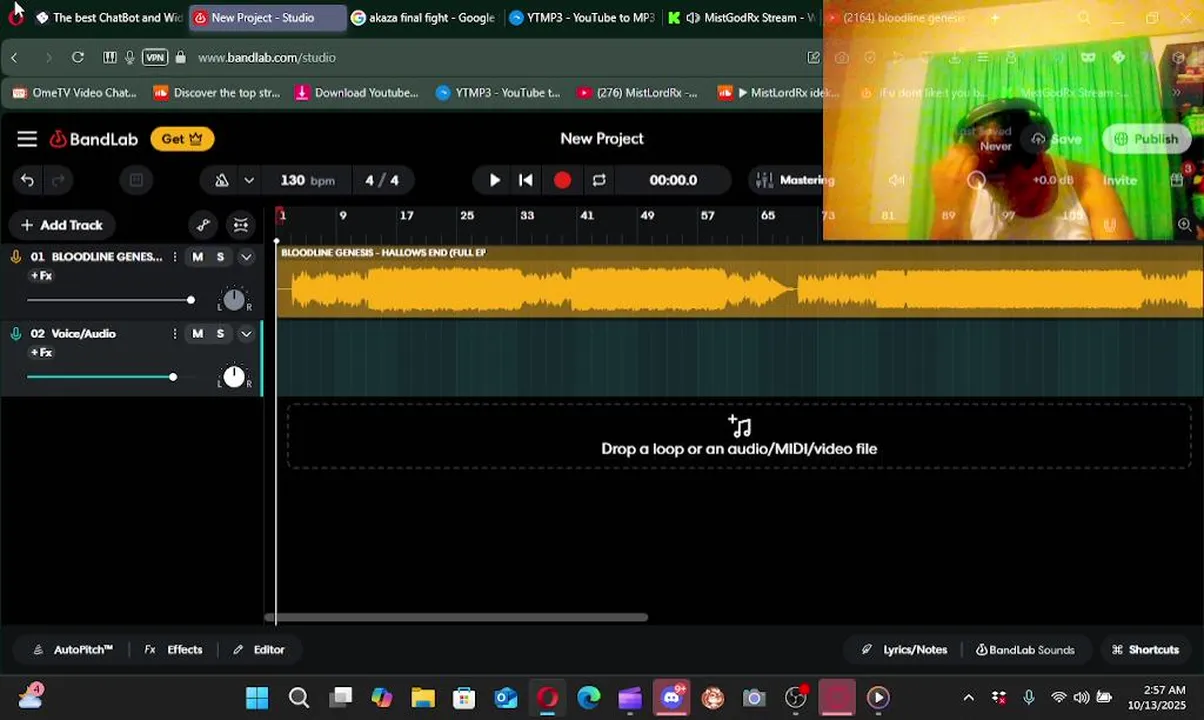1204x720 pixels.
Task: Switch to the akaza final fight Google tab
Action: point(423,18)
